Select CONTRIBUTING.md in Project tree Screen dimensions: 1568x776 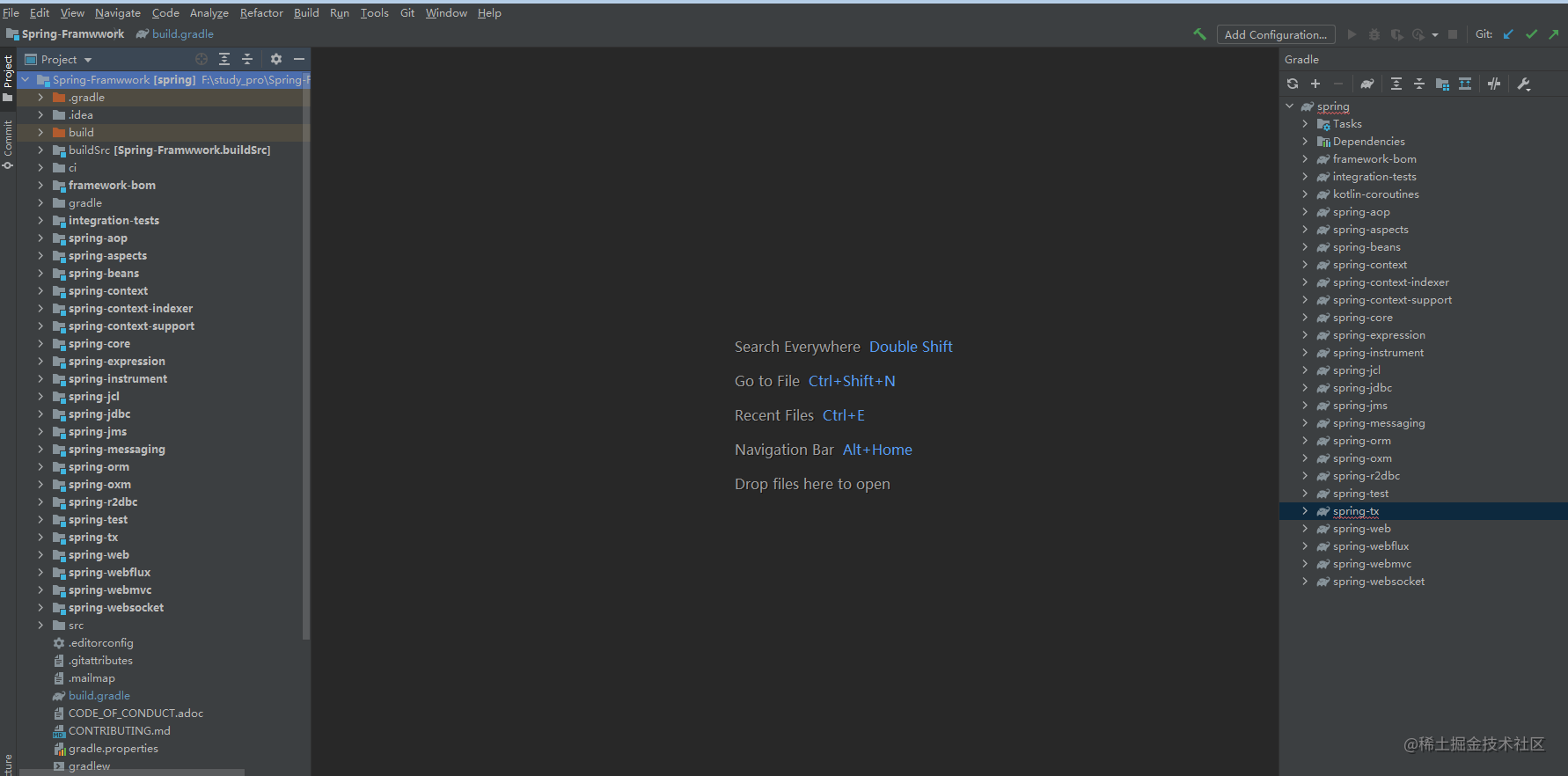[120, 730]
